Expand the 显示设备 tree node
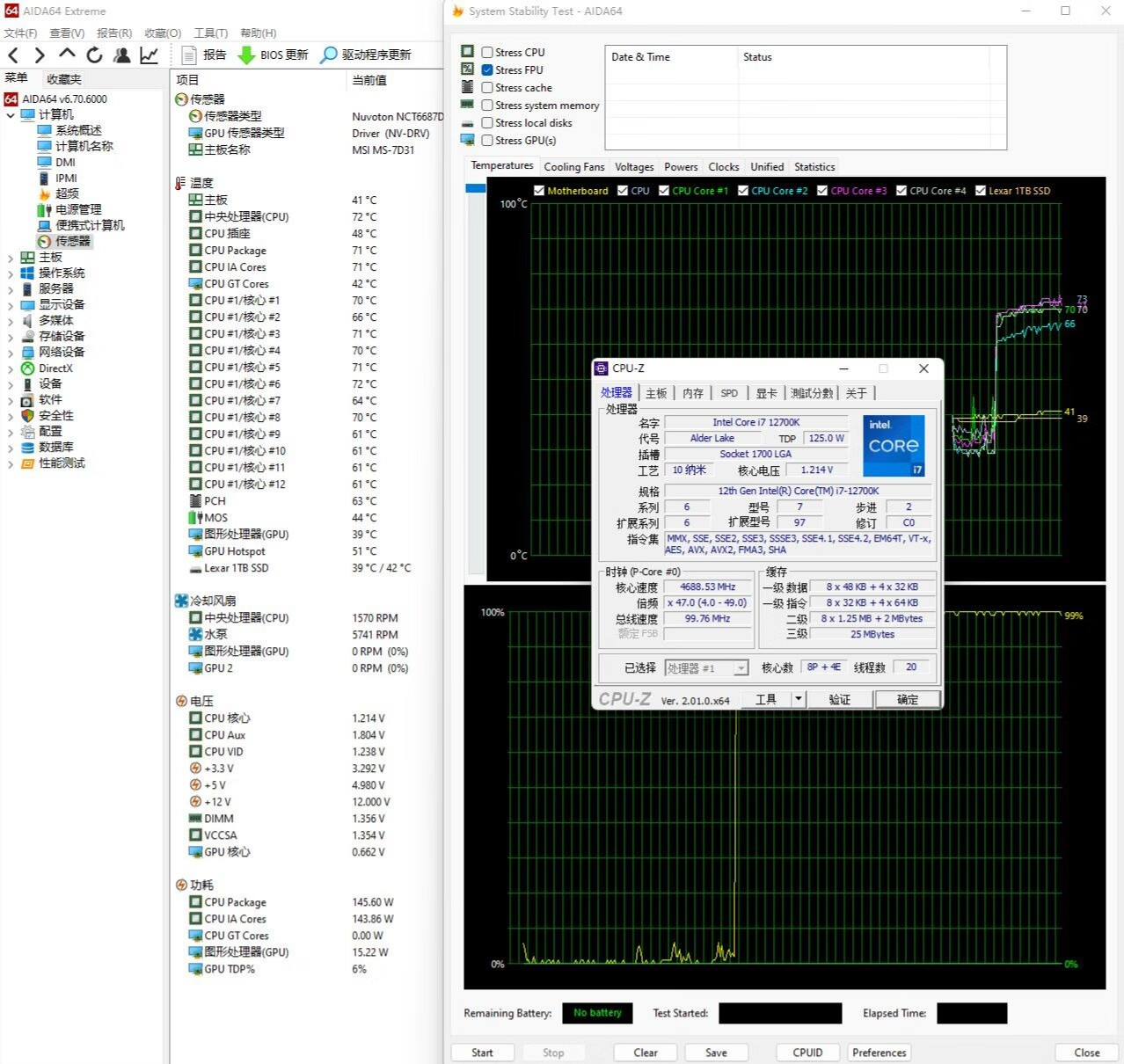Screen dimensions: 1124x1064 click(11, 305)
